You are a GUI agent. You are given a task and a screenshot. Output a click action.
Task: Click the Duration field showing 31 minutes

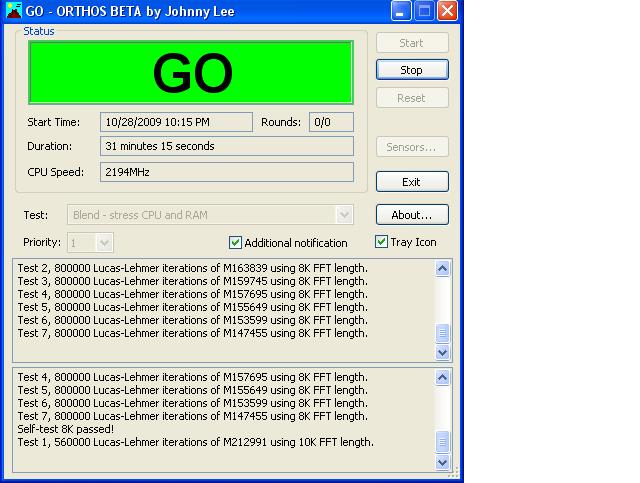[227, 146]
